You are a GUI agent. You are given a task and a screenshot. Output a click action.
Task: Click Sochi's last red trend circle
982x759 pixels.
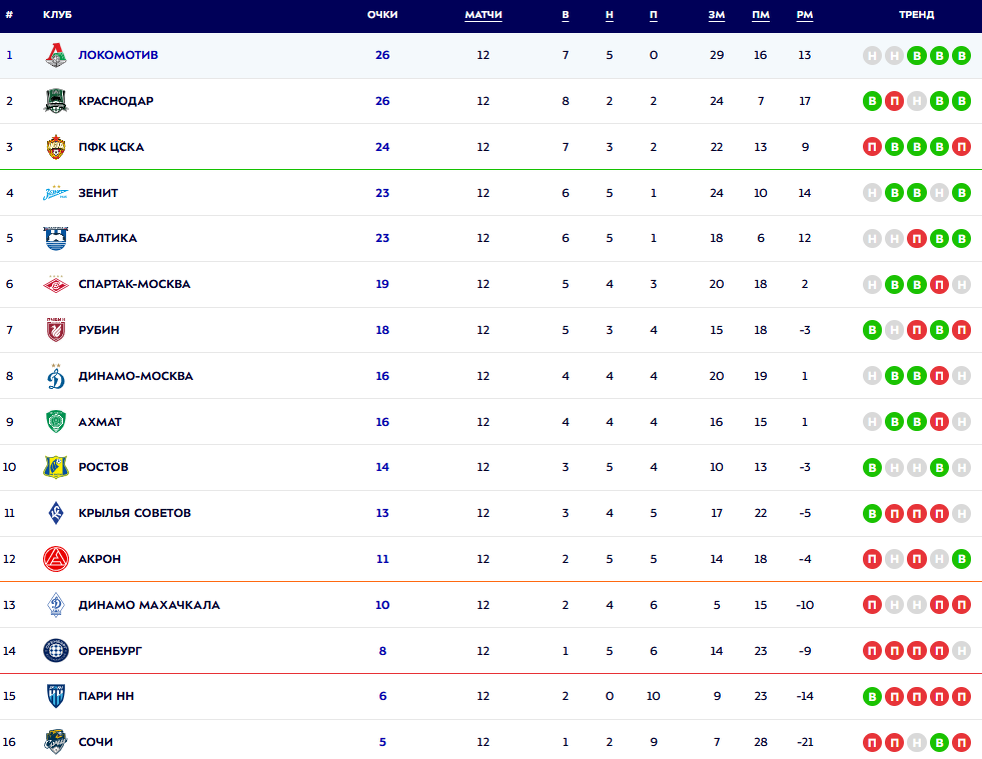(961, 743)
